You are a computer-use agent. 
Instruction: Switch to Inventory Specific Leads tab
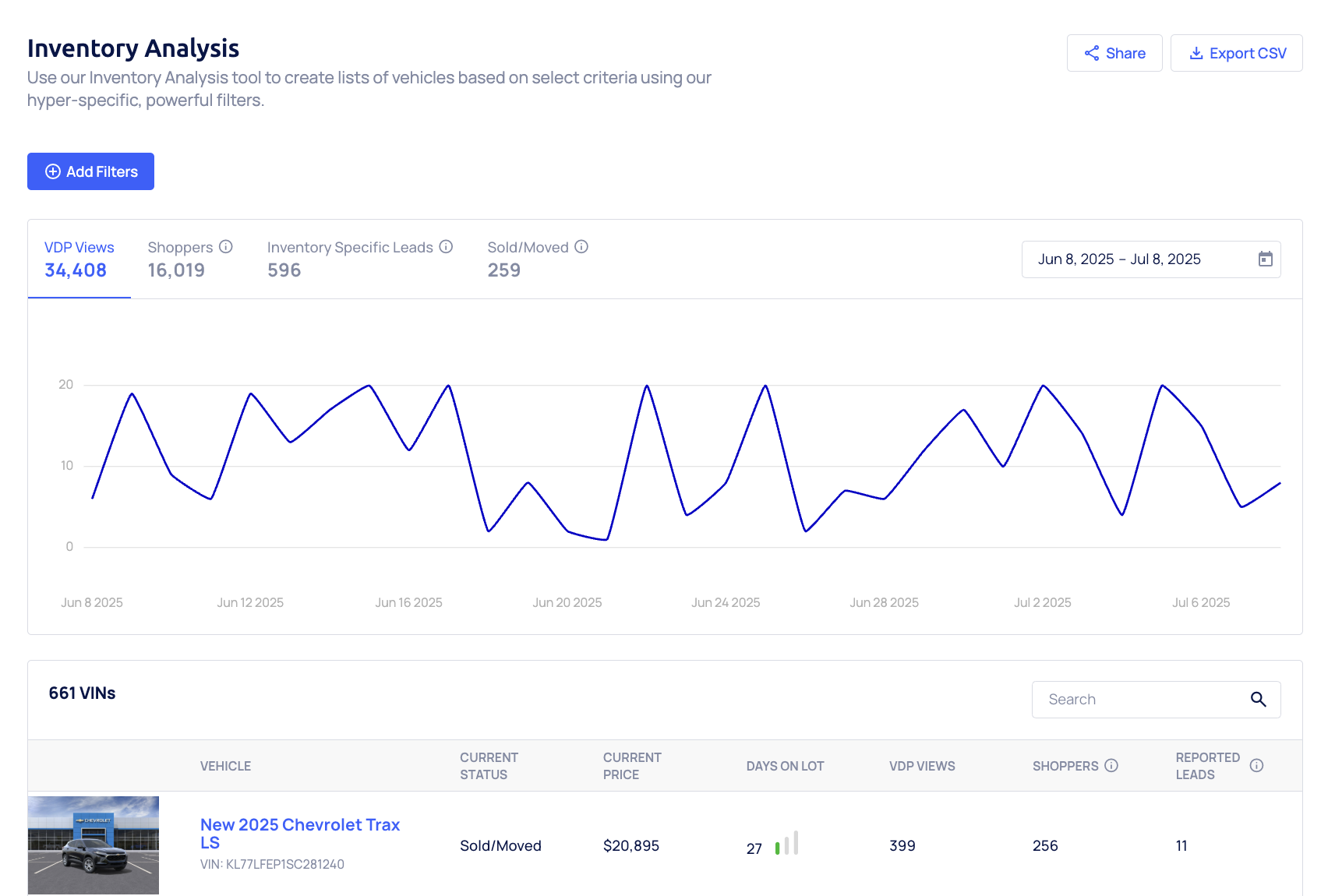point(350,259)
